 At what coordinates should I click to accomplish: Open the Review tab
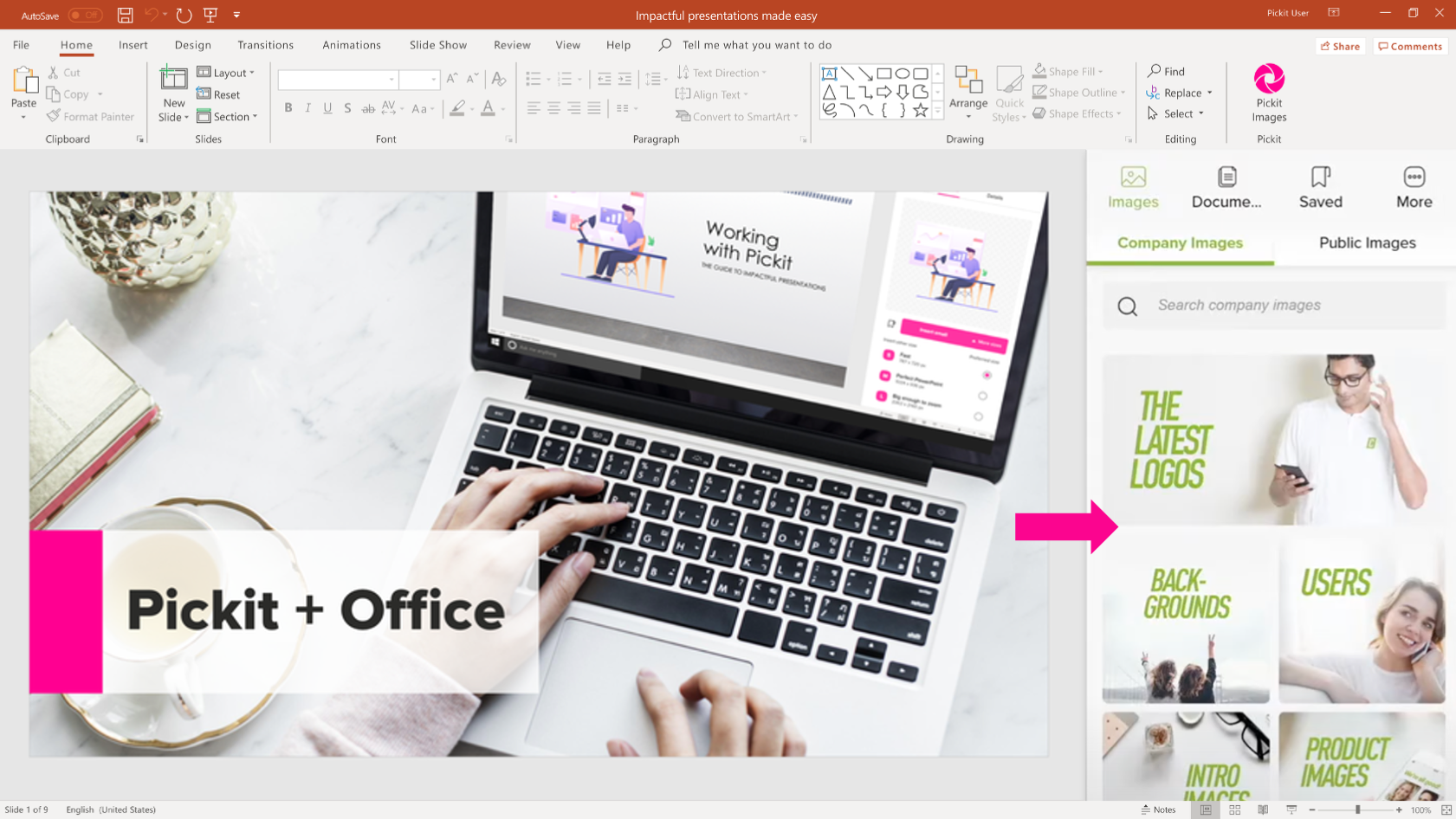[x=512, y=45]
